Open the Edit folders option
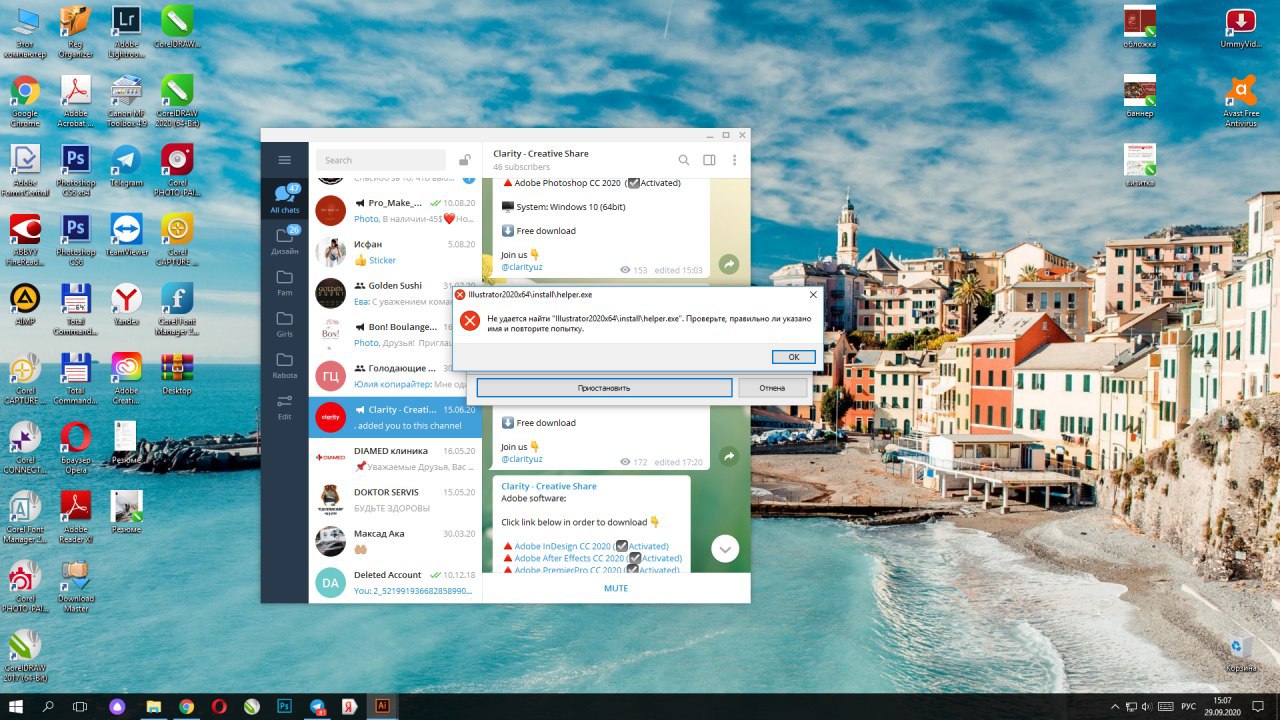 tap(285, 406)
